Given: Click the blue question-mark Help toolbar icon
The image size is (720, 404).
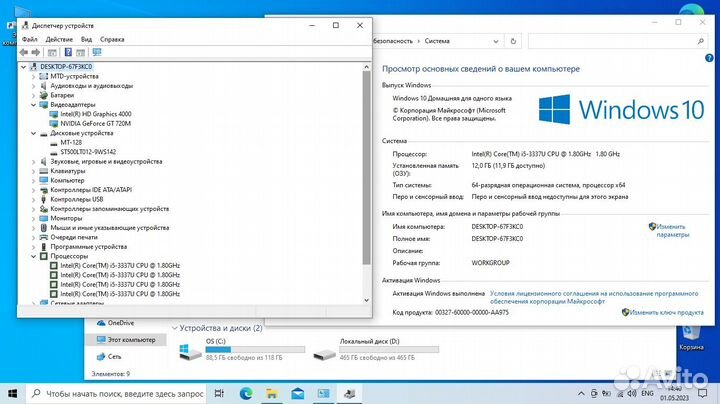Looking at the screenshot, I should click(68, 52).
